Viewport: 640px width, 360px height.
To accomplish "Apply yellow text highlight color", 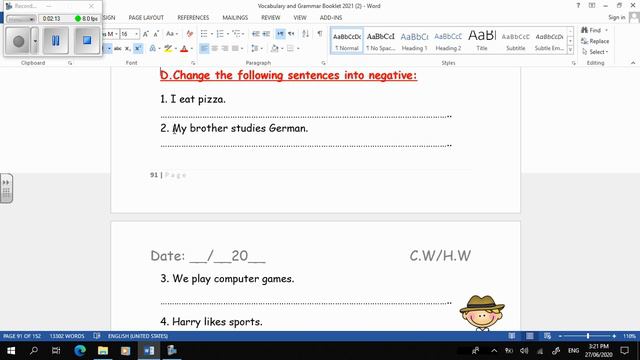I will pyautogui.click(x=168, y=49).
